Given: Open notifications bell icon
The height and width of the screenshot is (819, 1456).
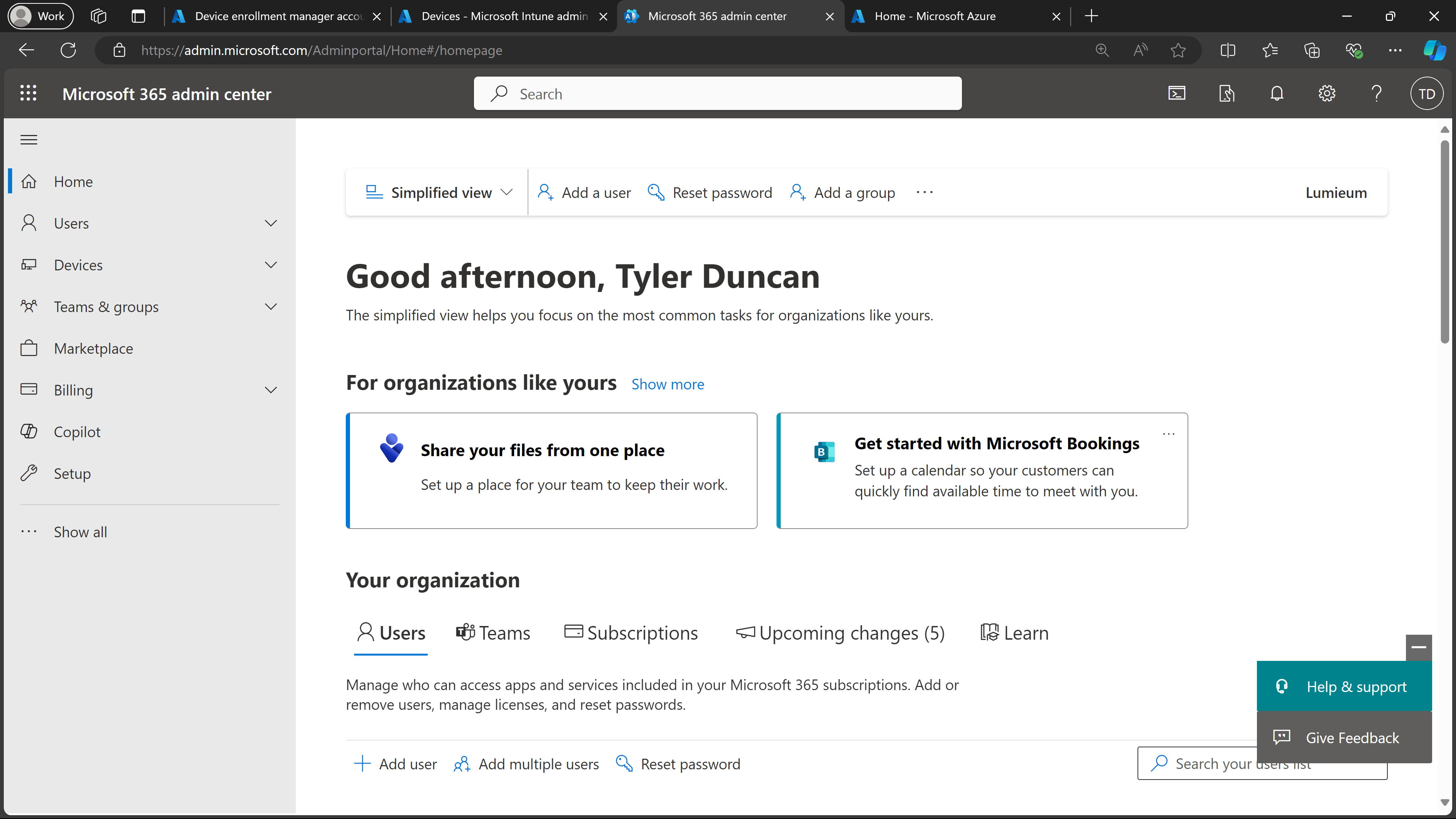Looking at the screenshot, I should click(x=1277, y=93).
